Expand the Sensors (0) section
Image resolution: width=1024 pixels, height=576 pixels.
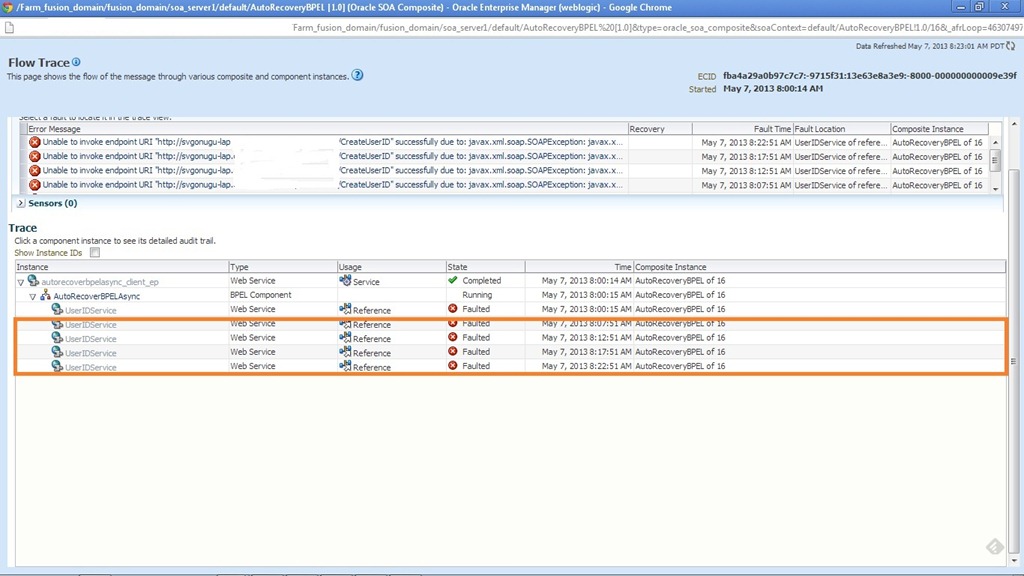click(x=21, y=203)
